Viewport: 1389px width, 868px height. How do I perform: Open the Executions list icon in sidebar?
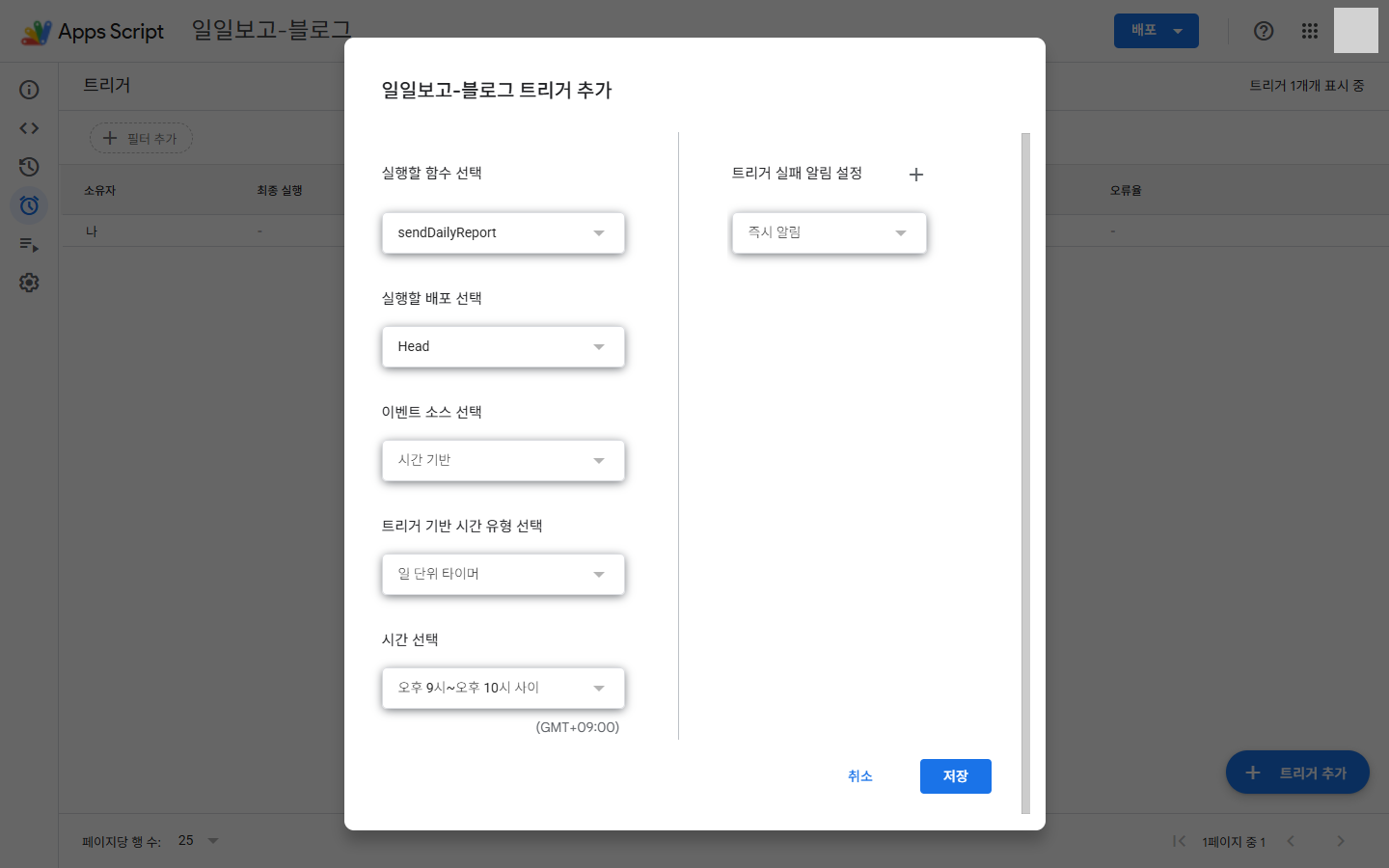pyautogui.click(x=29, y=244)
